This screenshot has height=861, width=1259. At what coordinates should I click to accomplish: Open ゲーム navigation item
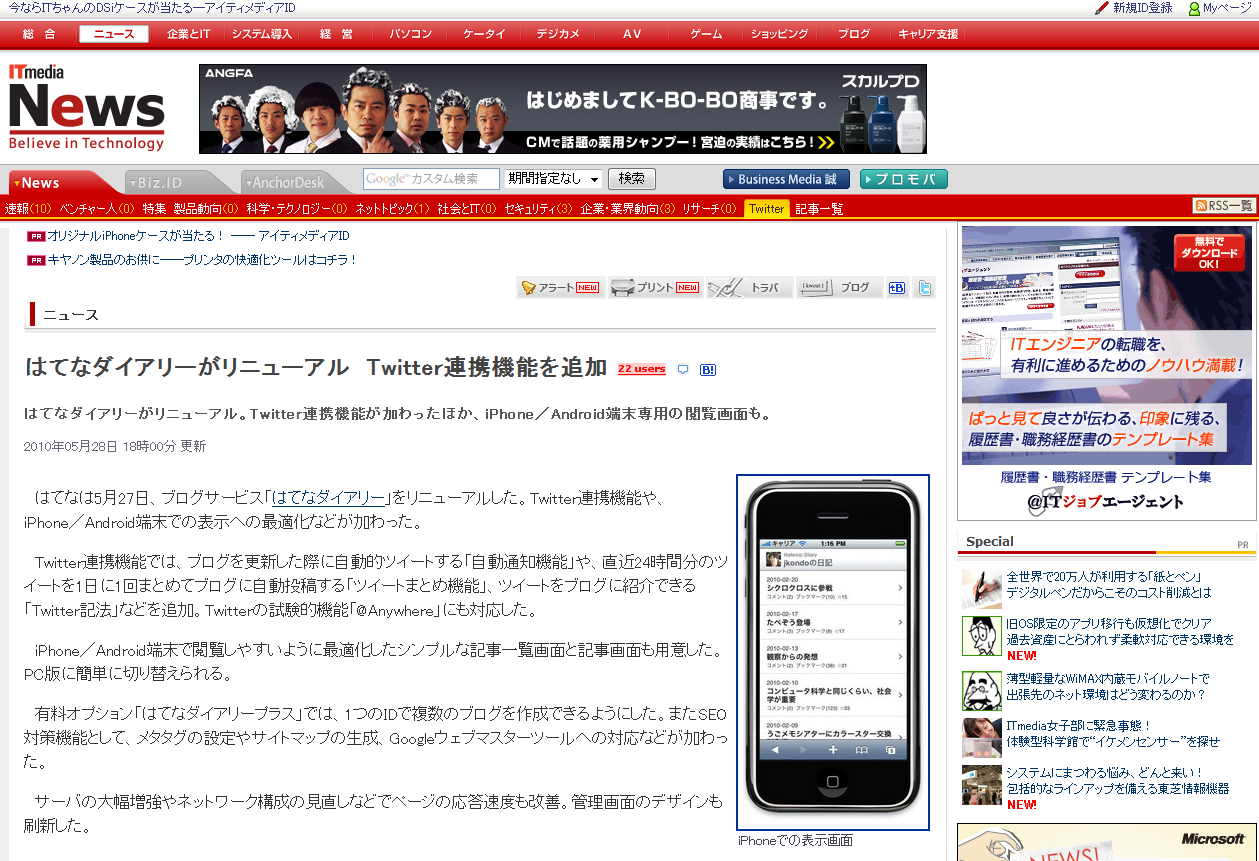pyautogui.click(x=706, y=34)
